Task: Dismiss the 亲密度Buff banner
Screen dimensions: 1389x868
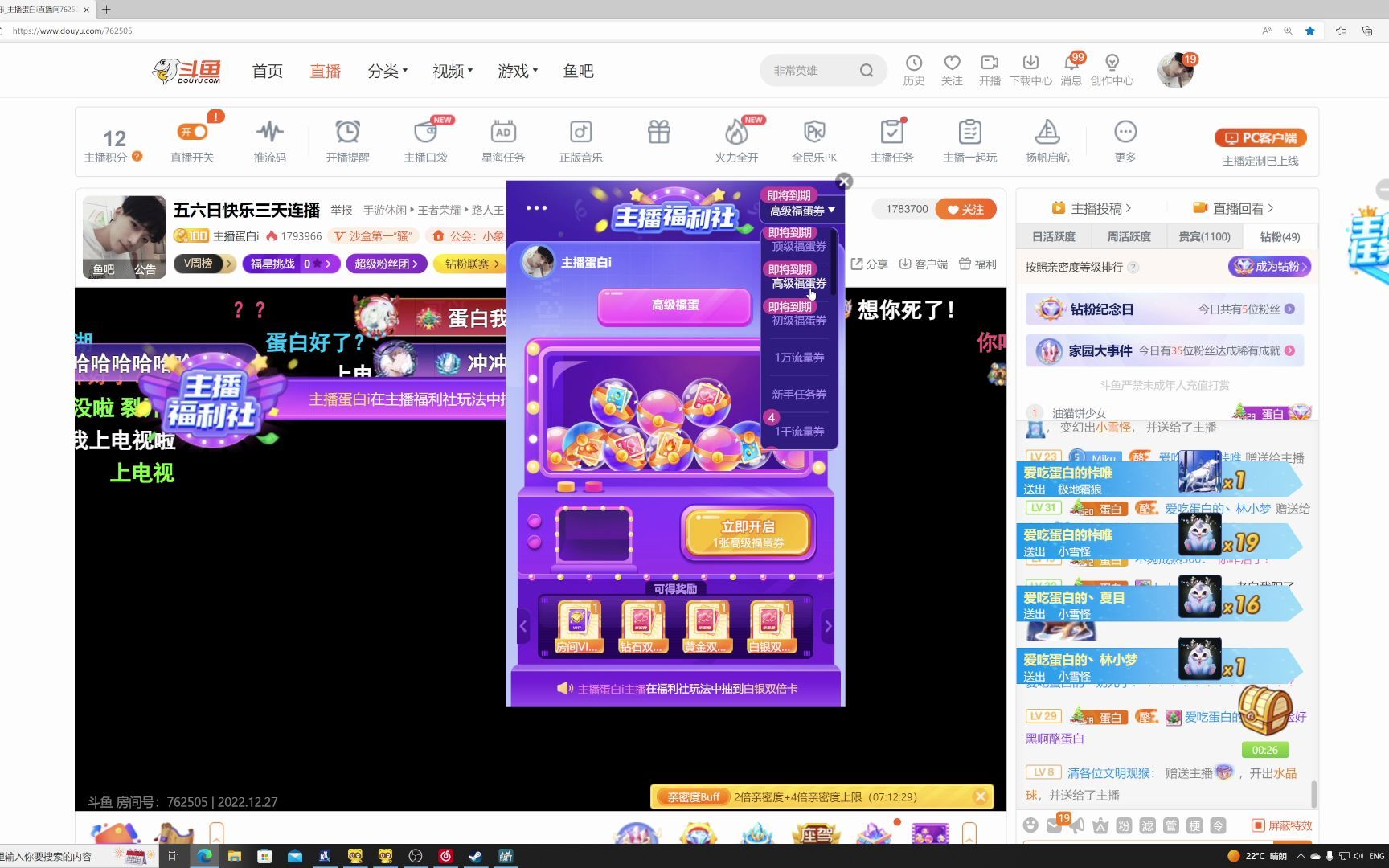Action: pos(980,796)
